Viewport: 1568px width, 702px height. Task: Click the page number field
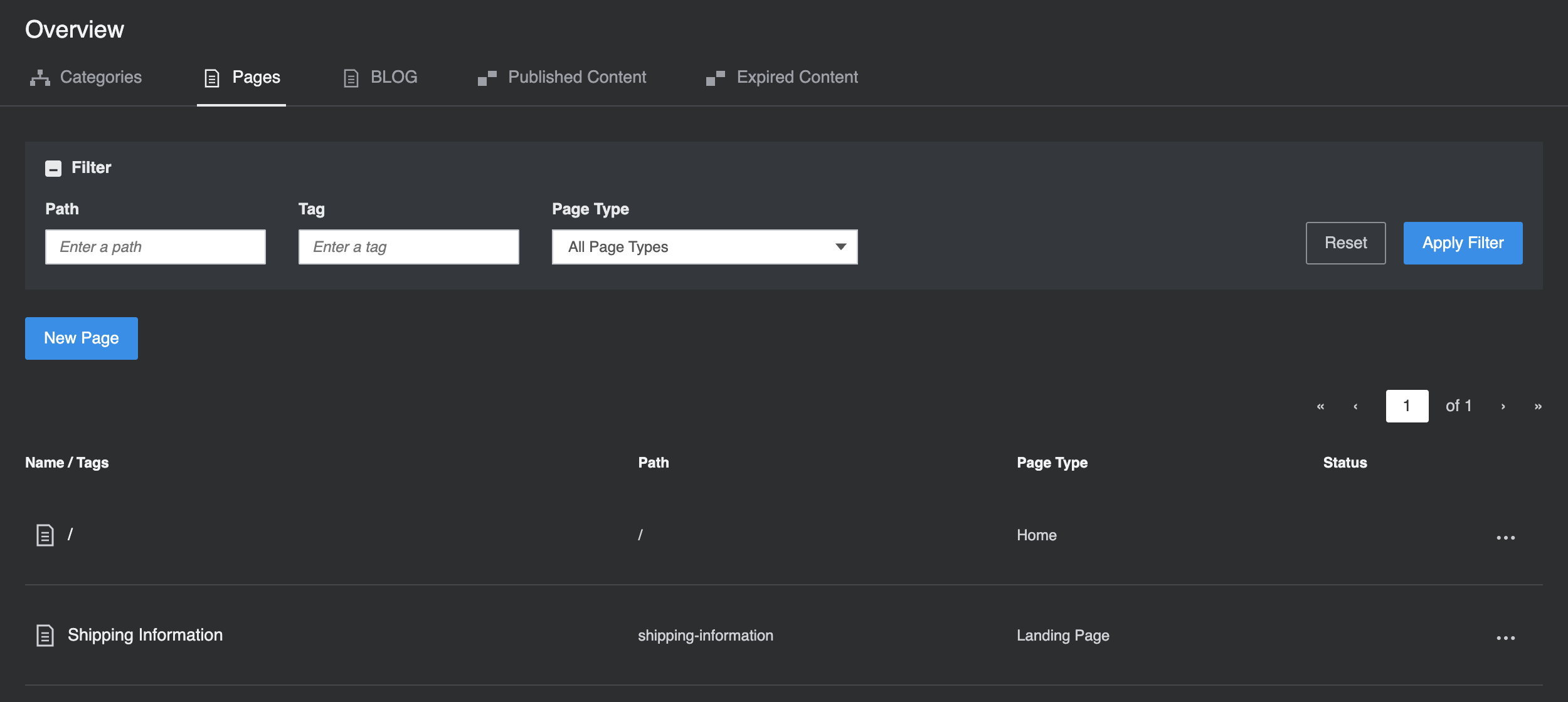[x=1407, y=406]
